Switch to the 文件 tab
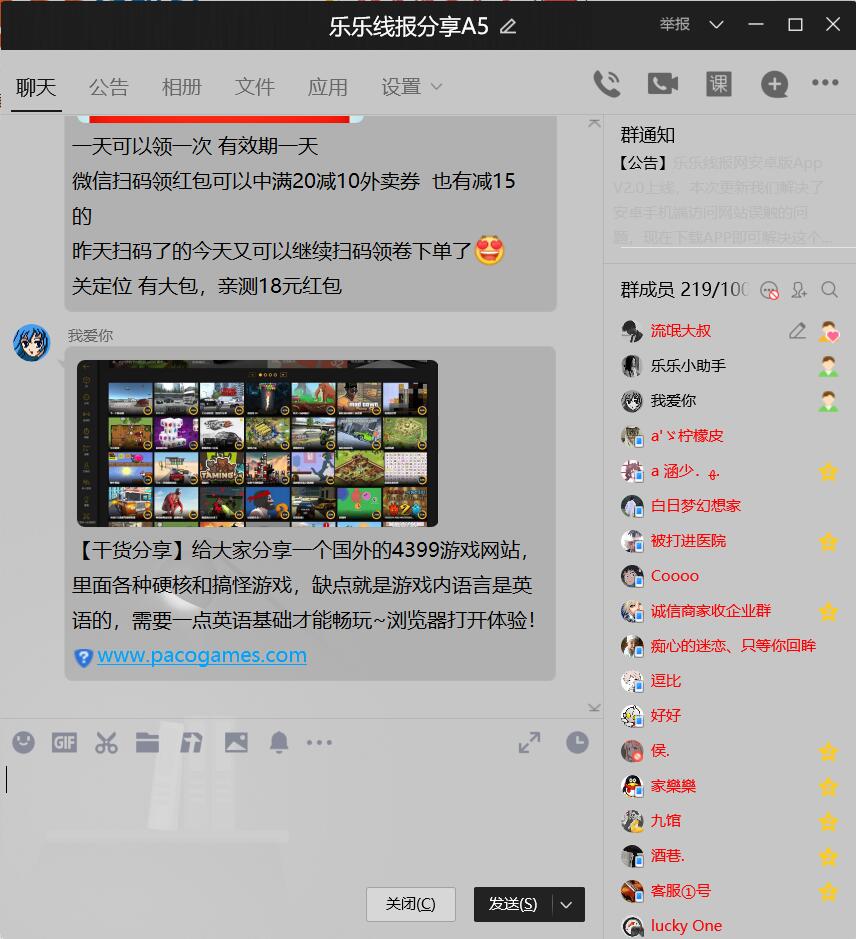 (255, 87)
